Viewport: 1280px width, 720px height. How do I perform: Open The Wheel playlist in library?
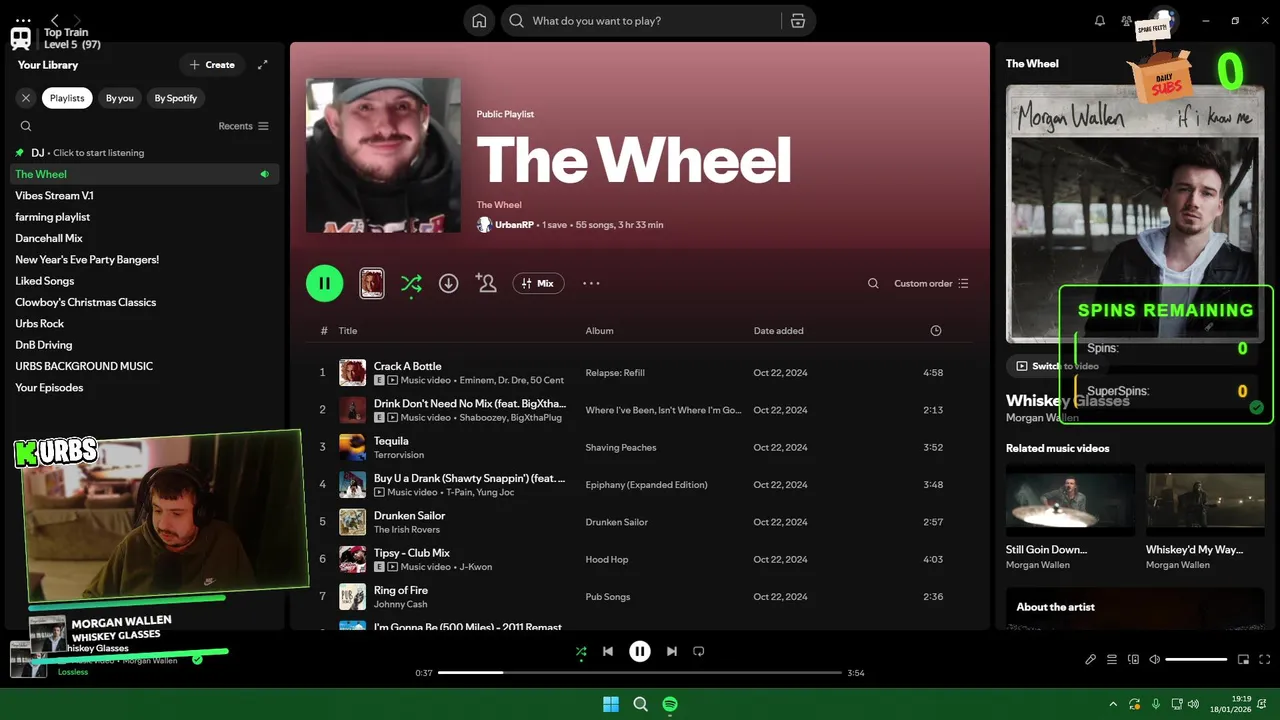click(144, 174)
